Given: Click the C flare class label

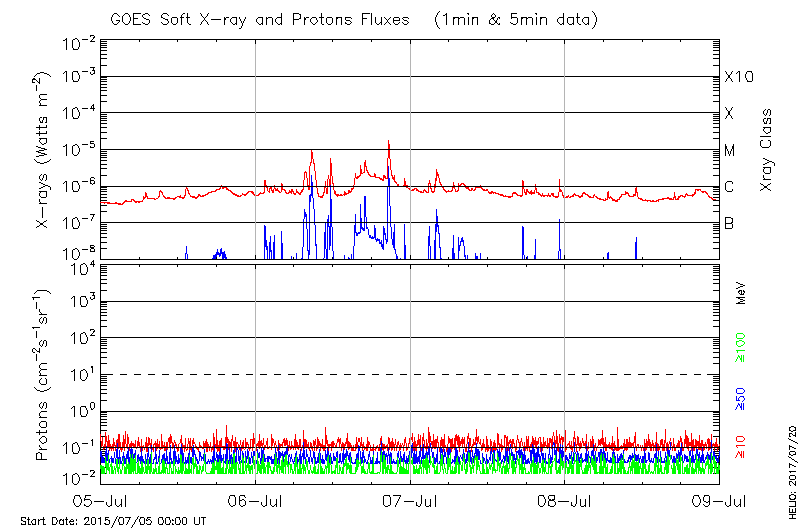Looking at the screenshot, I should click(x=729, y=187).
